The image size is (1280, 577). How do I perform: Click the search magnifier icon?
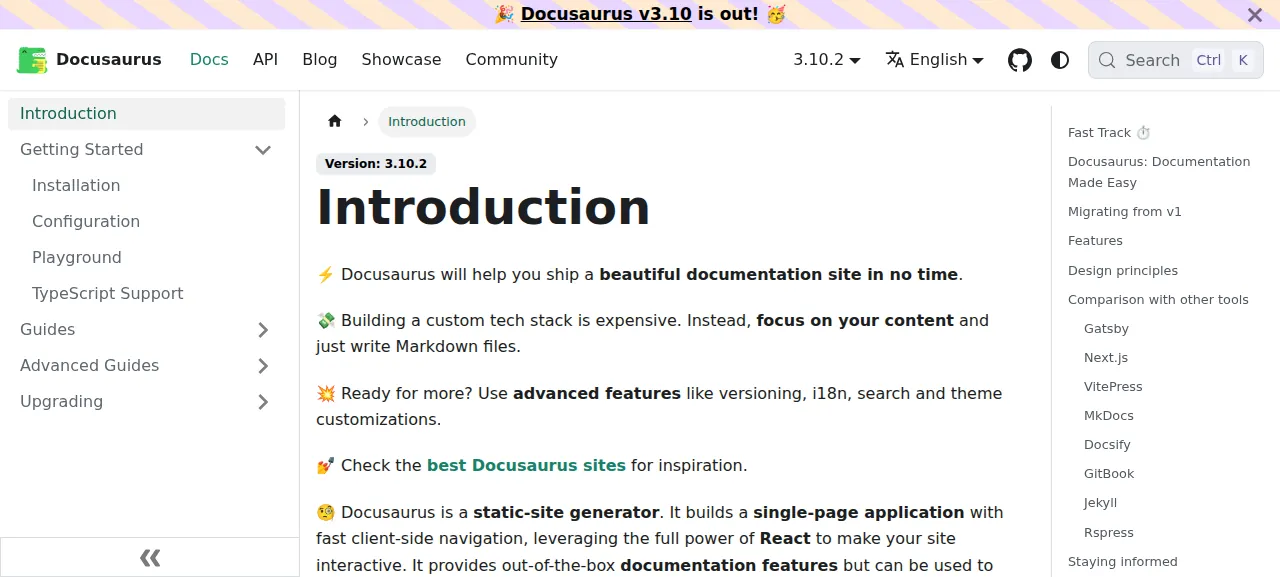click(x=1107, y=60)
